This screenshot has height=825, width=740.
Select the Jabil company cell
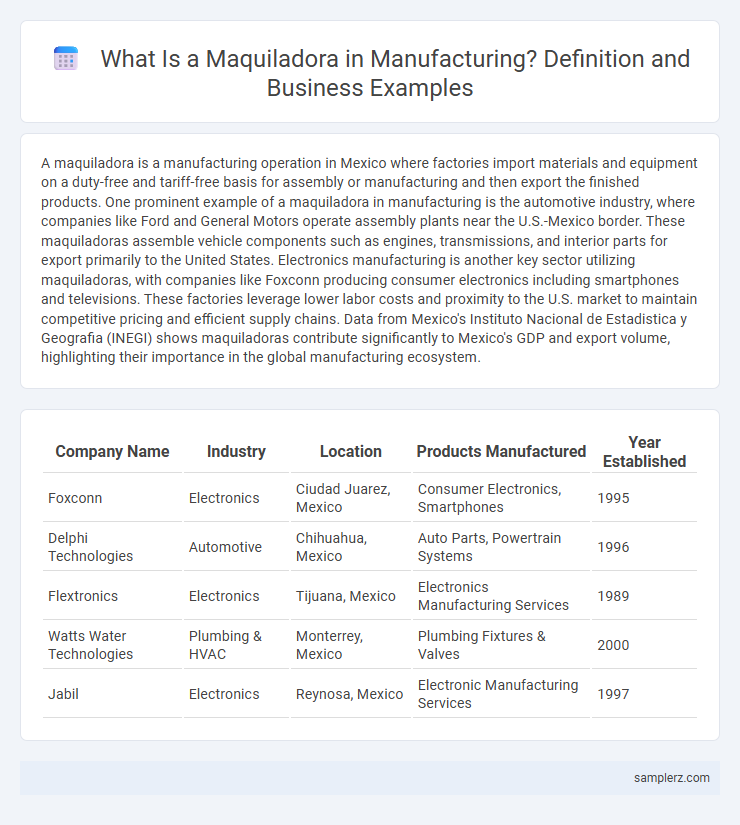(x=112, y=693)
